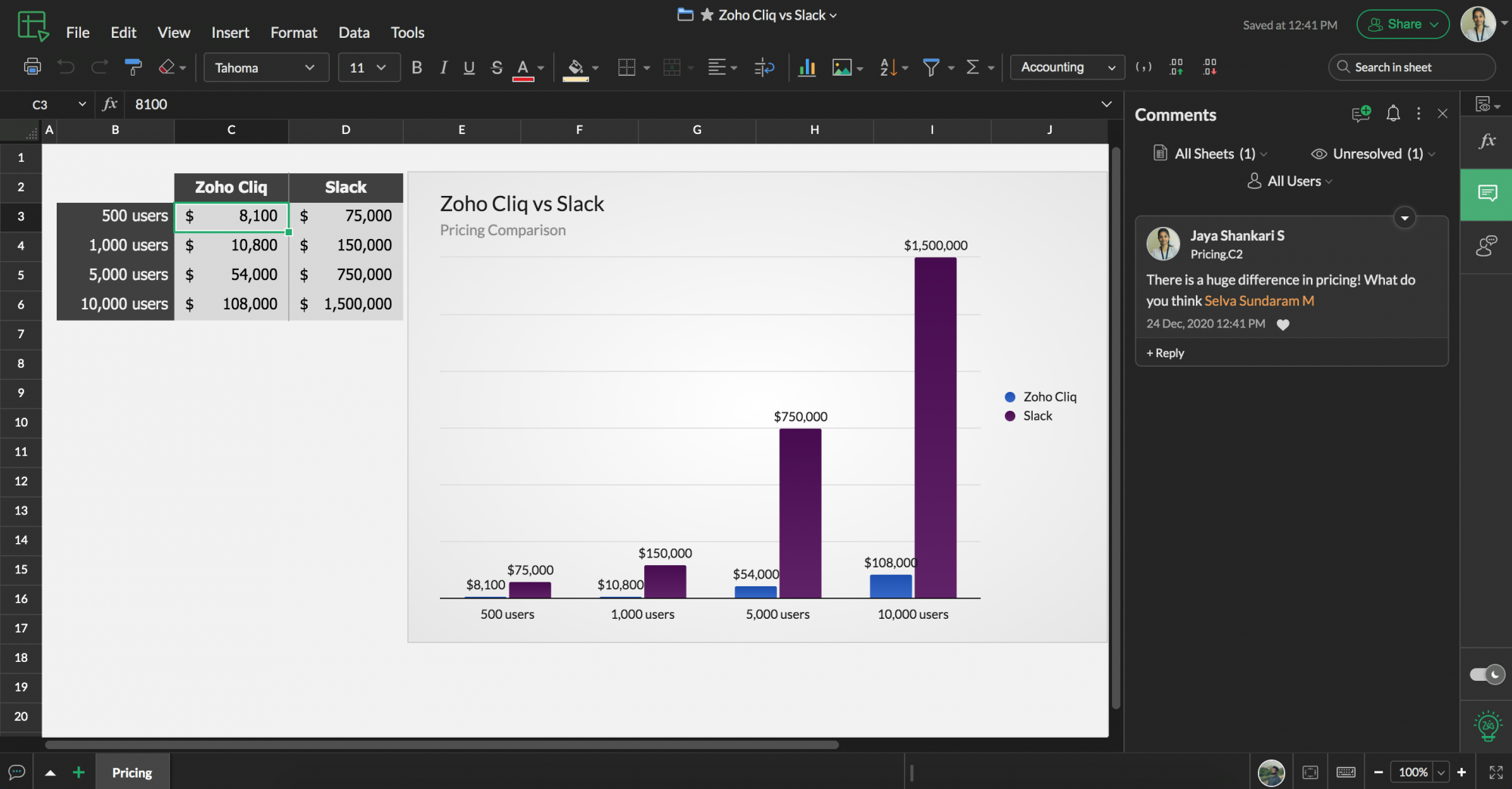Click the Share button
Screen dimensions: 1512x789
tap(1402, 23)
